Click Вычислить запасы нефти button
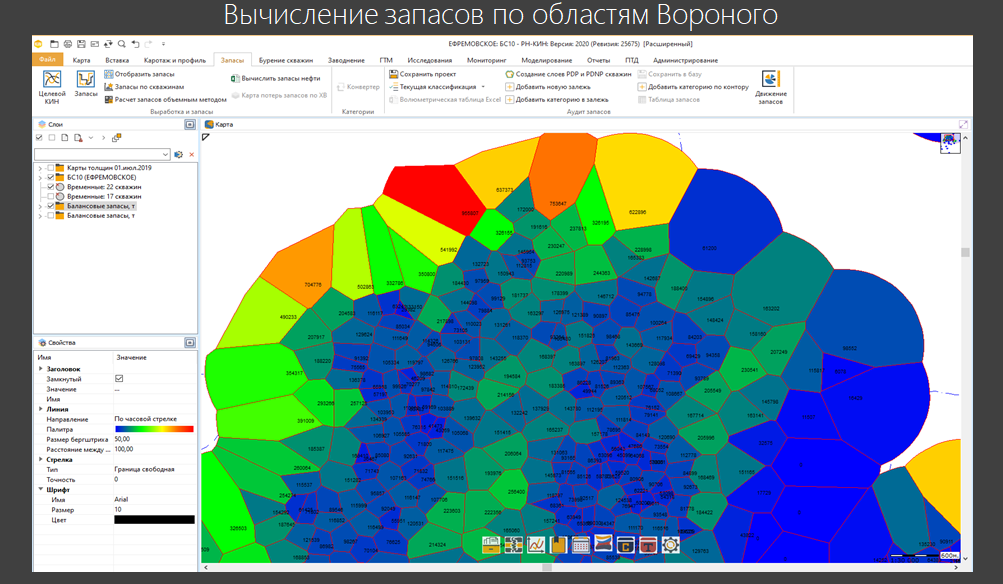This screenshot has width=1003, height=584. [275, 78]
